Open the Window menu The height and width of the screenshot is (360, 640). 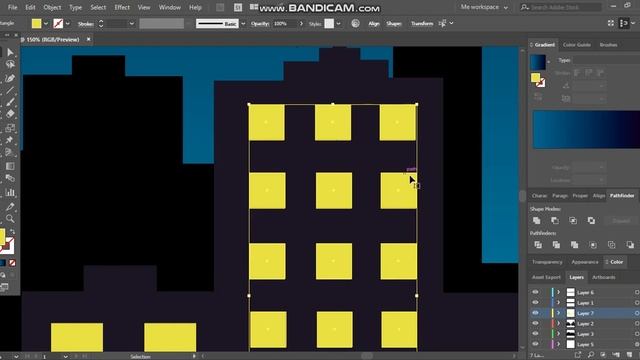169,7
